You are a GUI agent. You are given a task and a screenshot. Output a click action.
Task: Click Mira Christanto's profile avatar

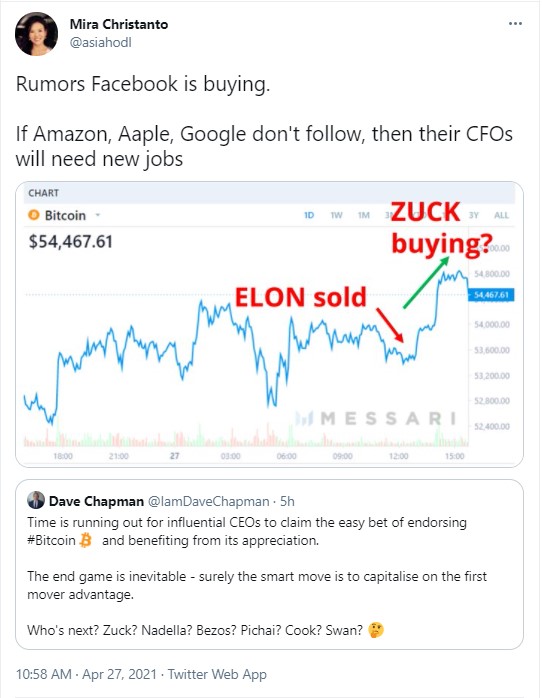click(x=36, y=34)
